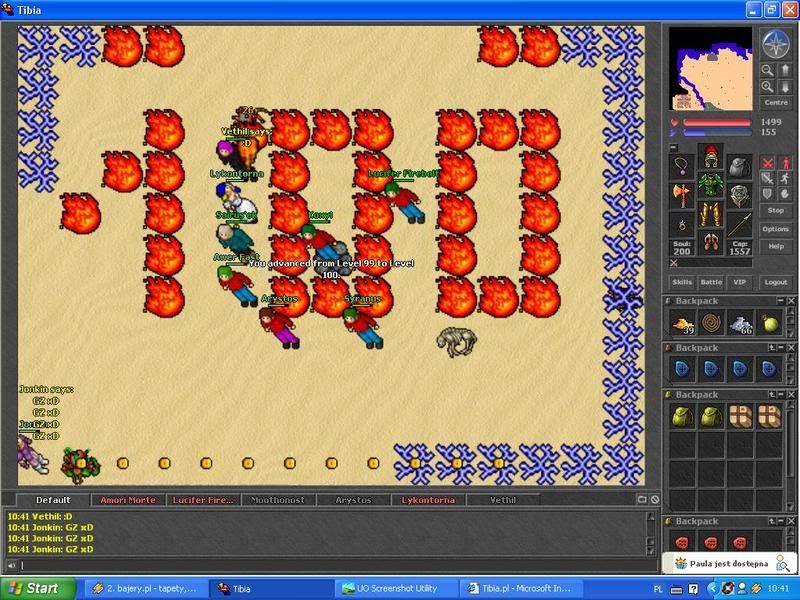
Task: Open the Paula jest dostępna notification
Action: 731,563
